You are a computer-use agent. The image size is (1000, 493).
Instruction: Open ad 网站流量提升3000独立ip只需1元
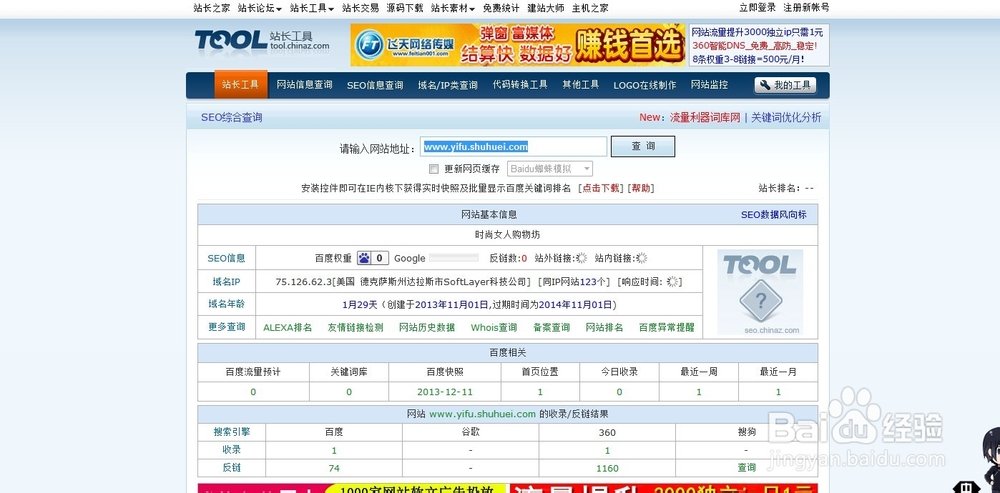point(757,33)
